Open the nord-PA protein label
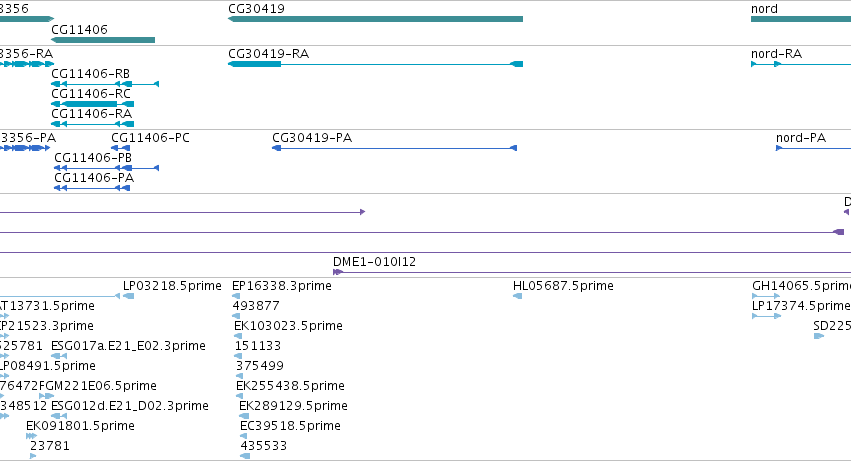Viewport: 851px width, 461px height. 801,138
